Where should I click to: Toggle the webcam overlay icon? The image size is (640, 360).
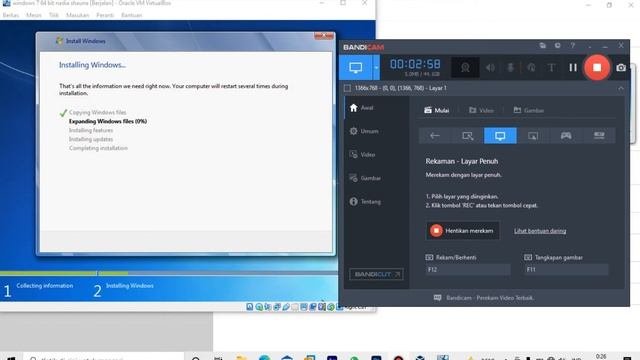[465, 68]
